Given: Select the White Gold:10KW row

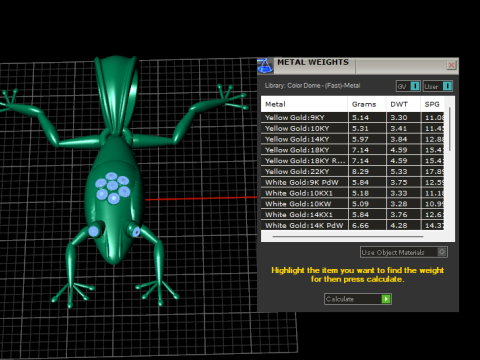Looking at the screenshot, I should 353,204.
